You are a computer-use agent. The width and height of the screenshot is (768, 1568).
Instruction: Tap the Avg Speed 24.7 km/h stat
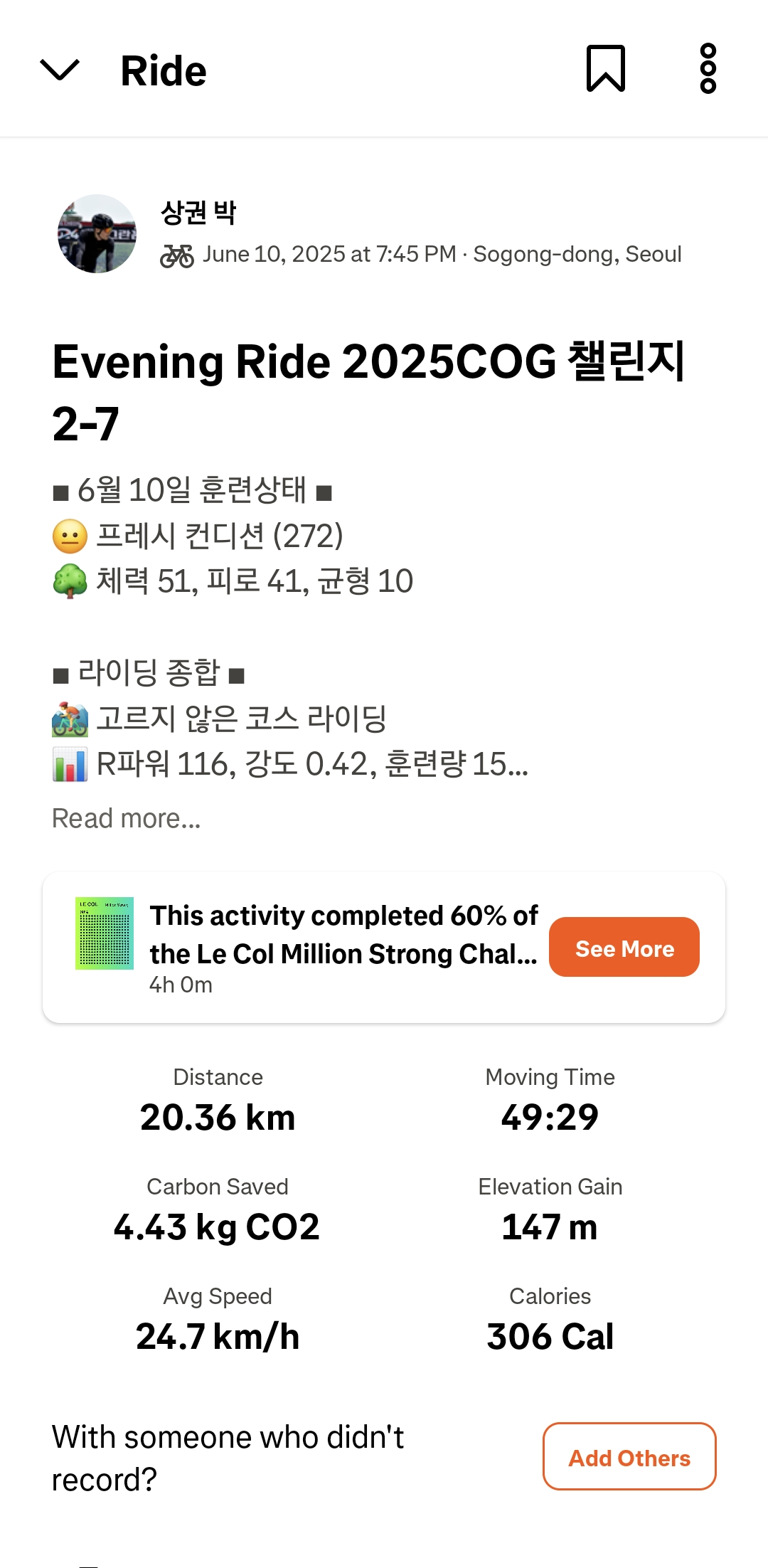[x=218, y=1320]
